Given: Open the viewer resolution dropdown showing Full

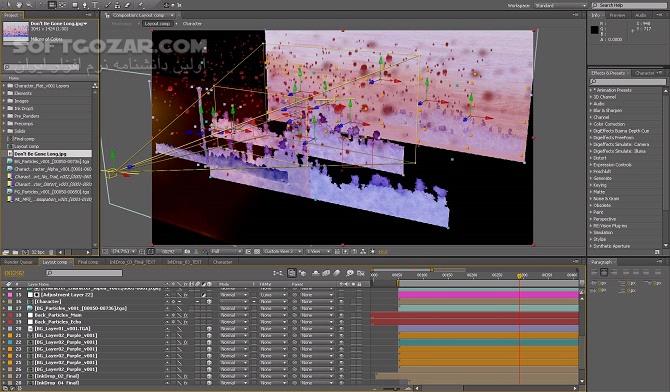Looking at the screenshot, I should (x=226, y=251).
